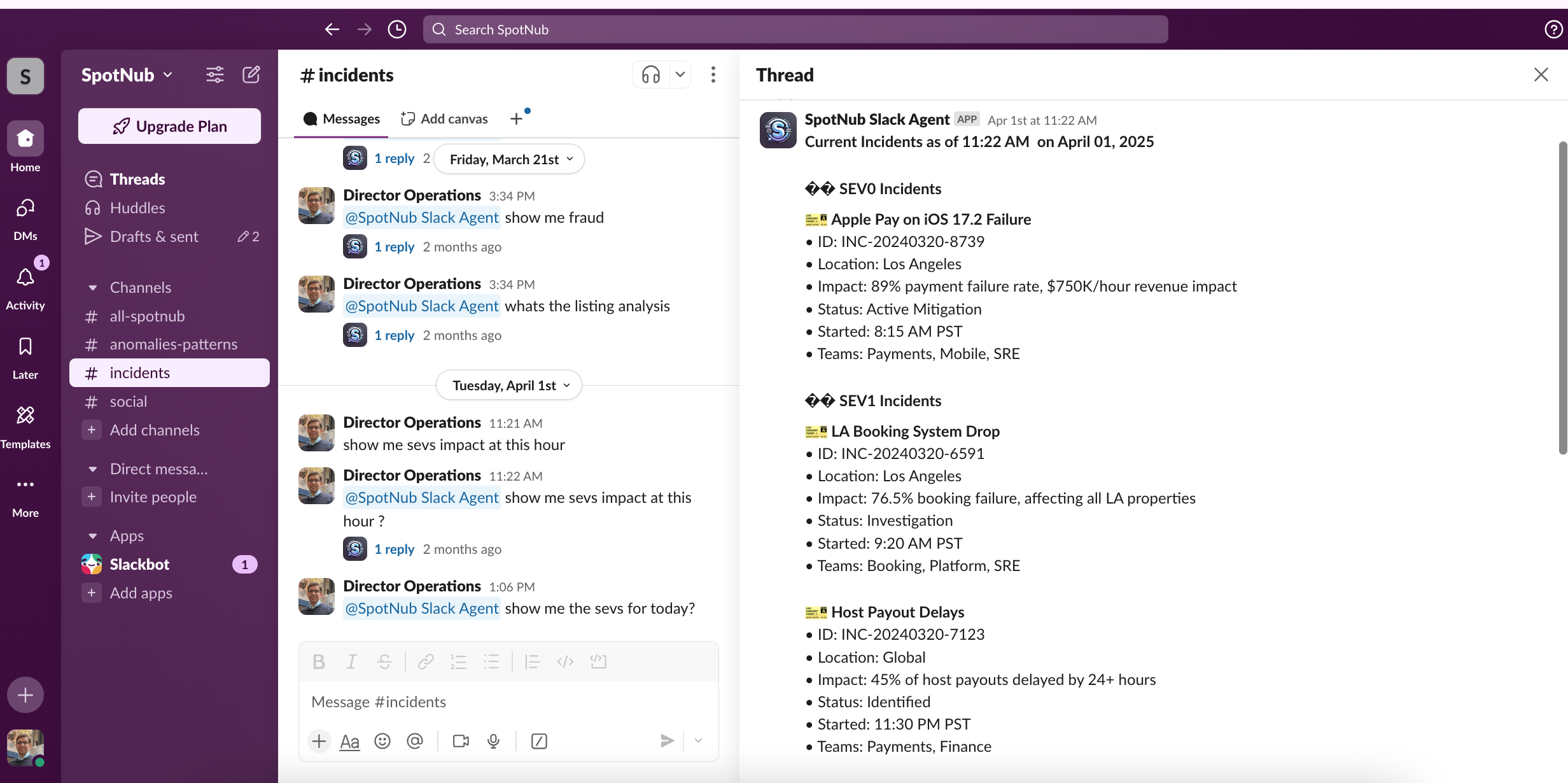Click Invite people
Viewport: 1568px width, 783px height.
click(169, 497)
